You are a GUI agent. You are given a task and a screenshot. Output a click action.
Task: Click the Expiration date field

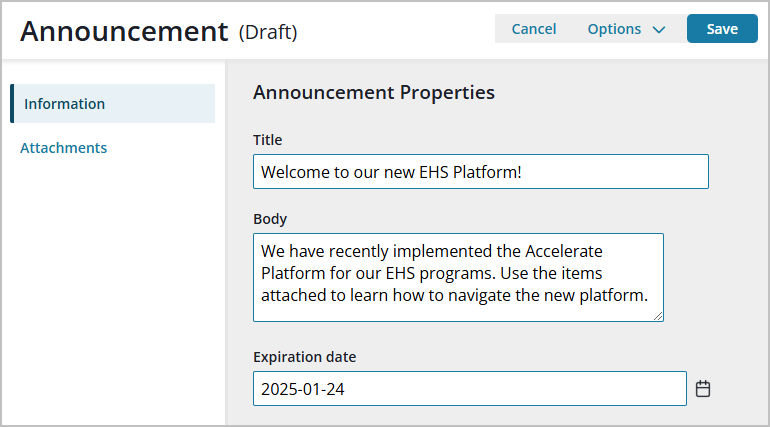pos(470,389)
